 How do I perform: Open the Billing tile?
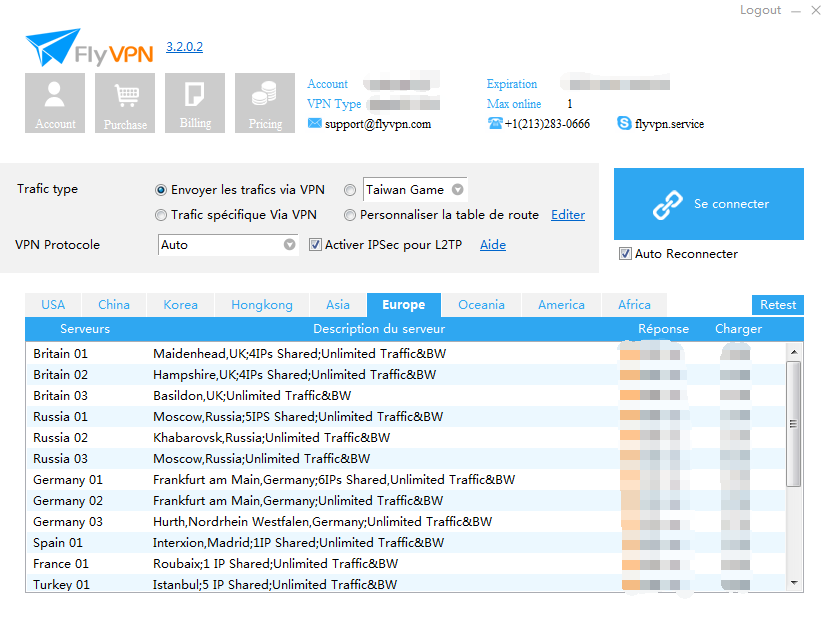tap(195, 103)
